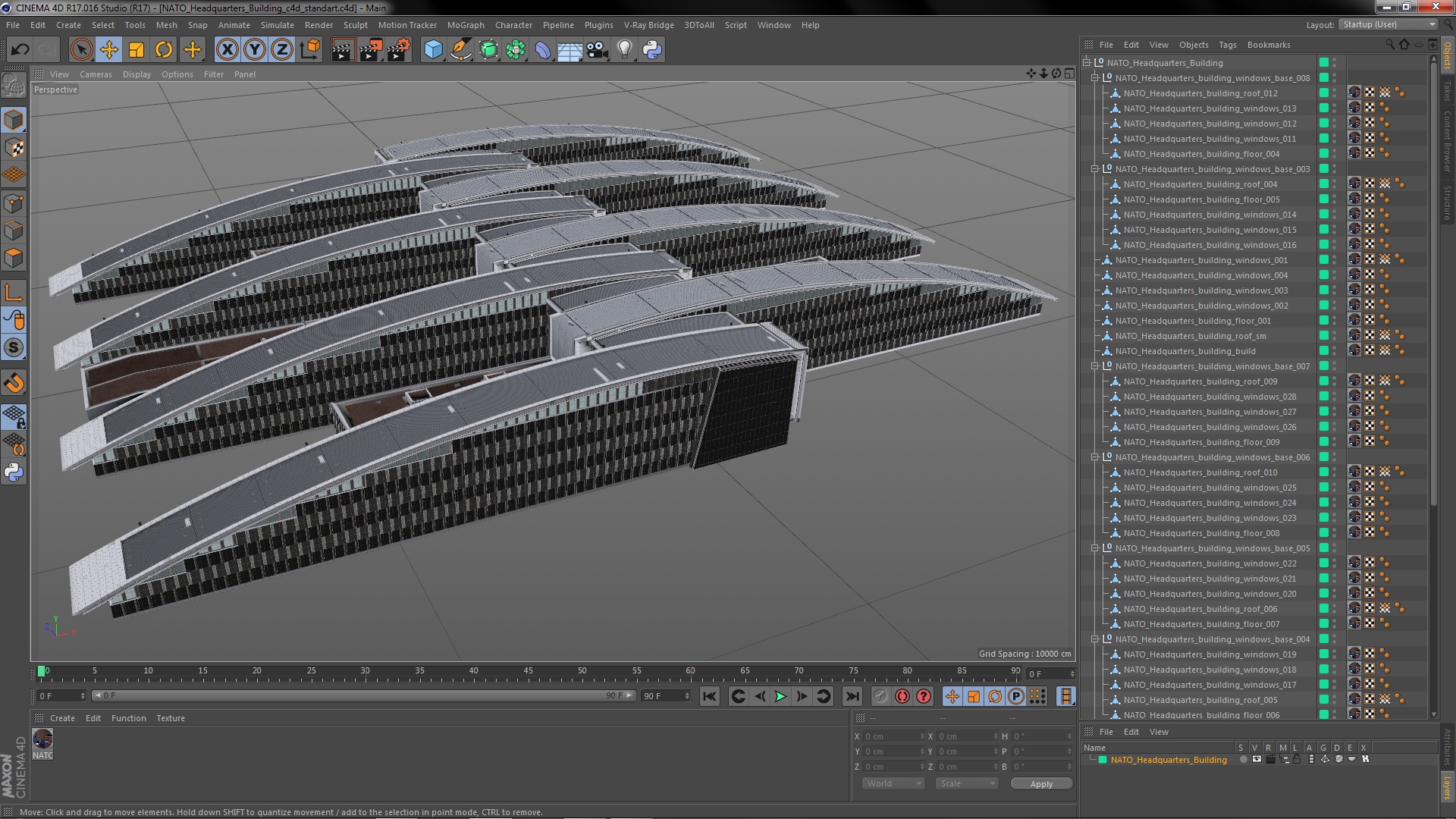Enable the Axis mode tool
1456x819 pixels.
[x=14, y=293]
